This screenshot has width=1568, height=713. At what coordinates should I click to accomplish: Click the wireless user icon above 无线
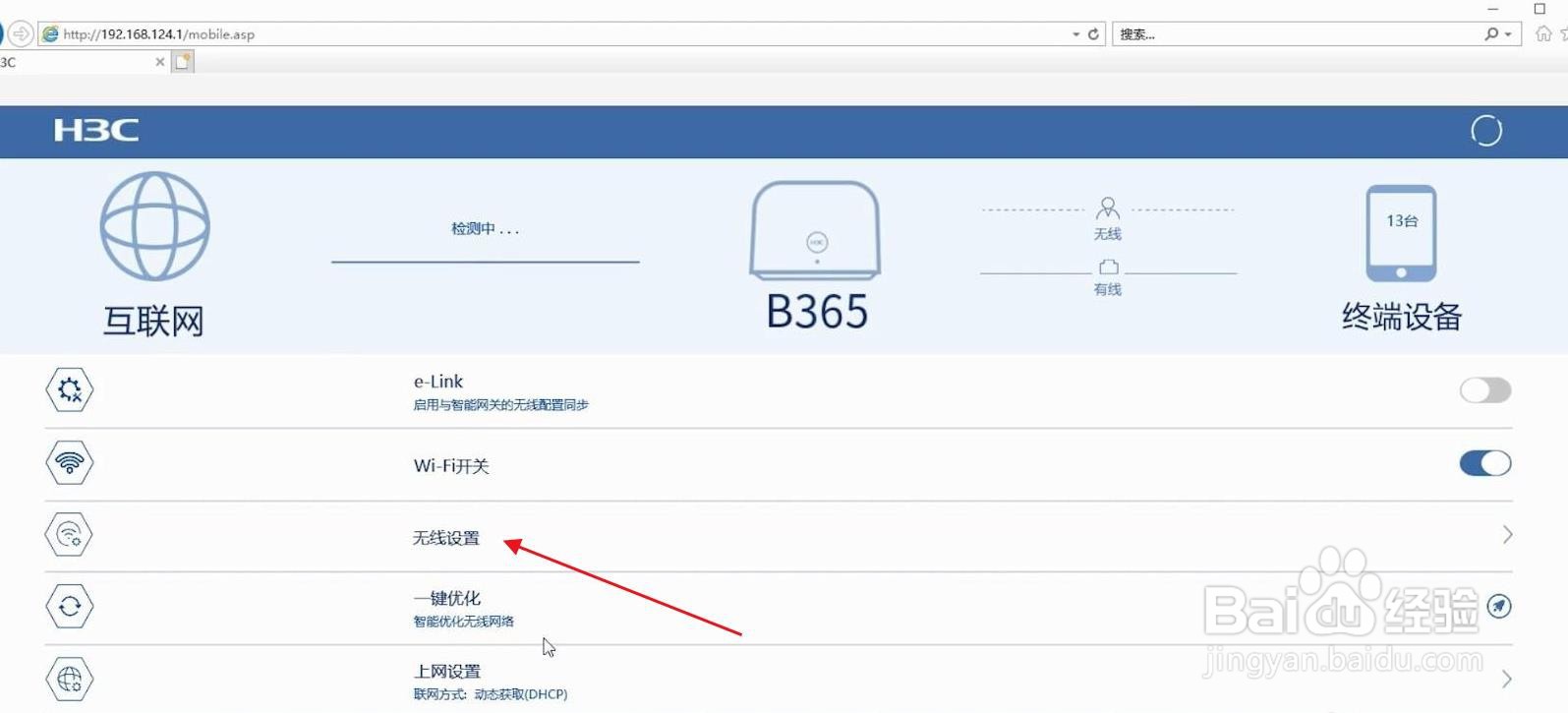click(x=1108, y=208)
